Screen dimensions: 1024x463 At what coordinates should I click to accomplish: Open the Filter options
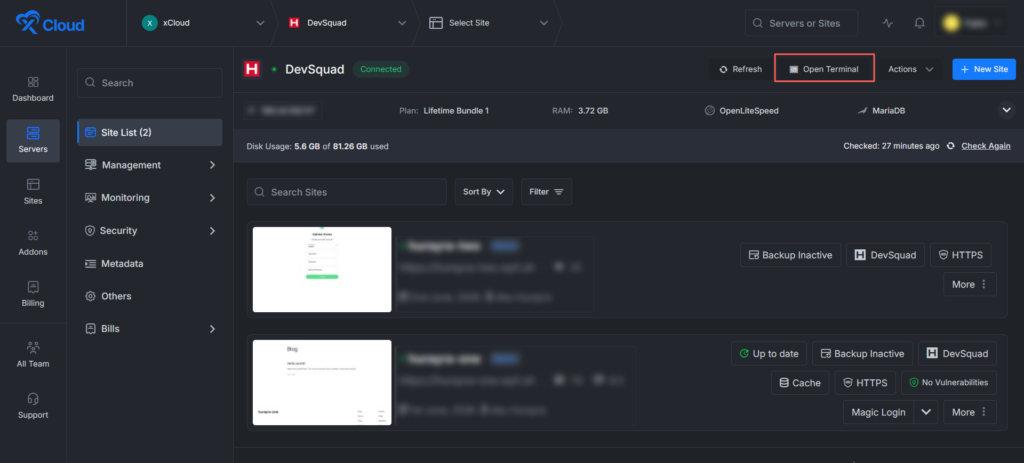tap(547, 192)
